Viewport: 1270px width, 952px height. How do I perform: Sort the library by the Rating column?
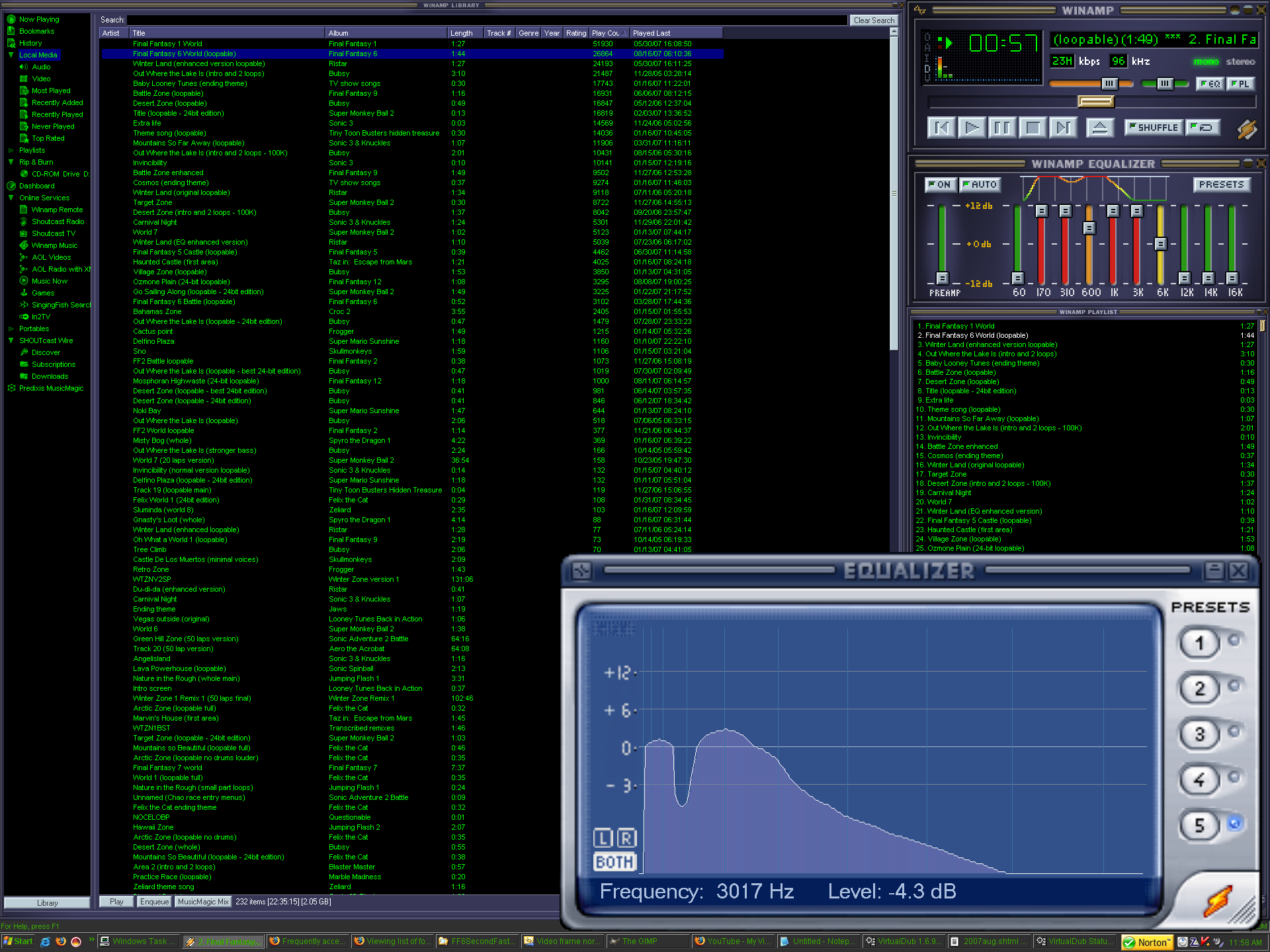[575, 33]
